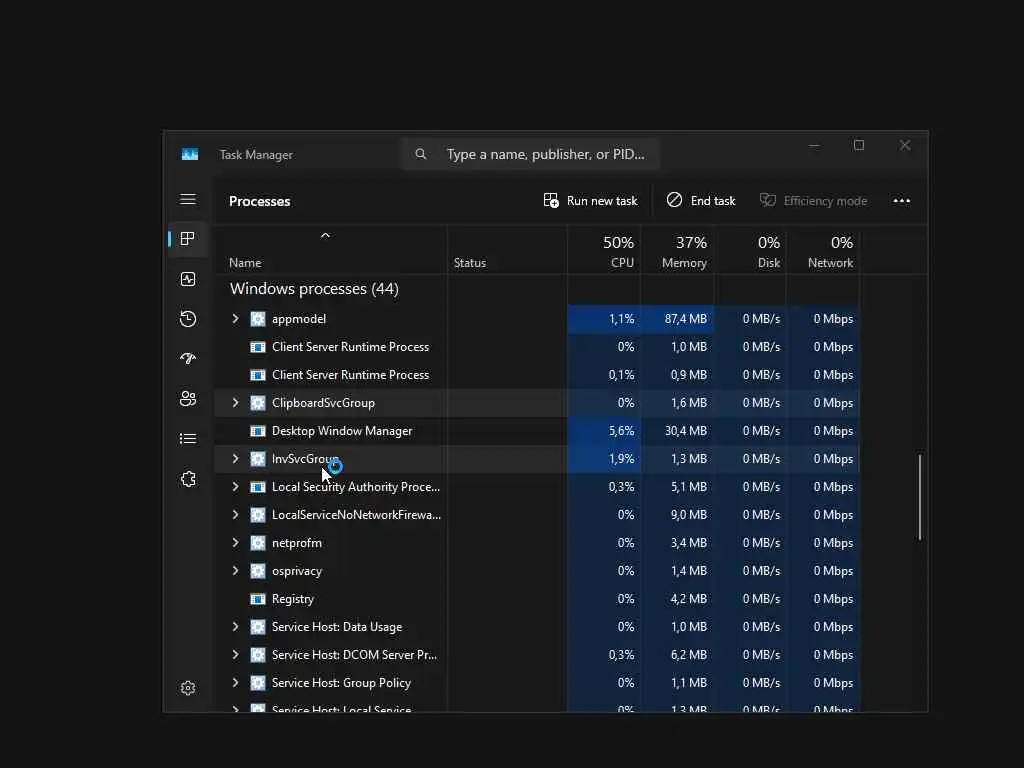This screenshot has height=768, width=1024.
Task: Select Client Server Runtime Process using 0,1% CPU
Action: pyautogui.click(x=537, y=375)
